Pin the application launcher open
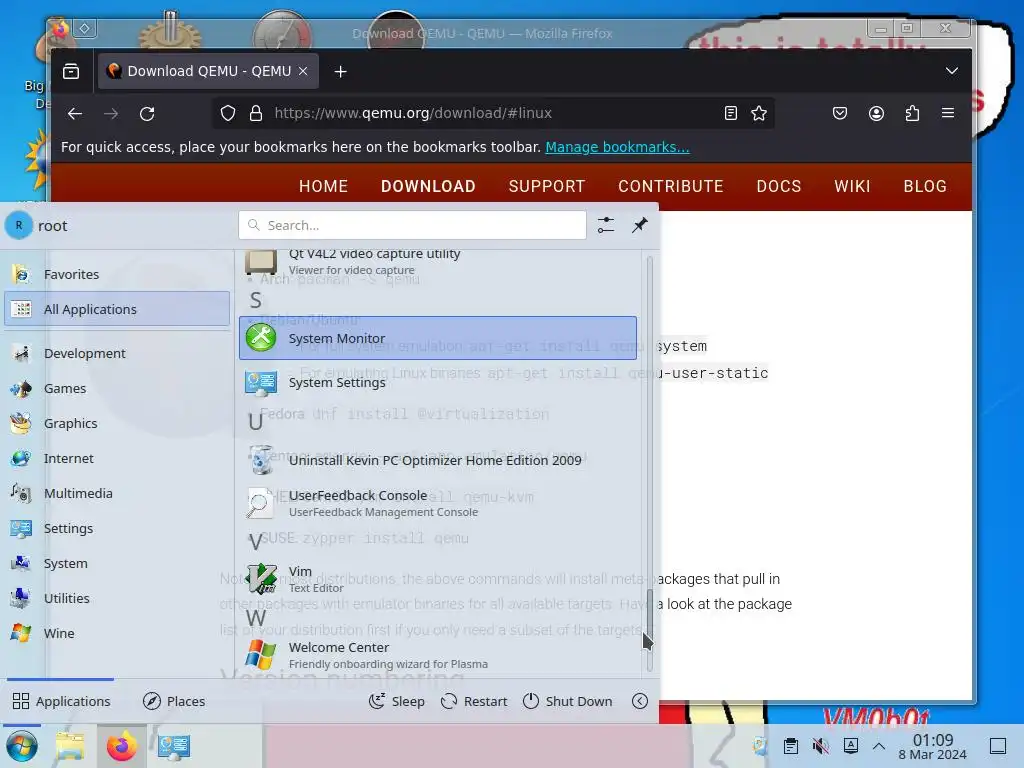This screenshot has height=768, width=1024. click(x=640, y=225)
